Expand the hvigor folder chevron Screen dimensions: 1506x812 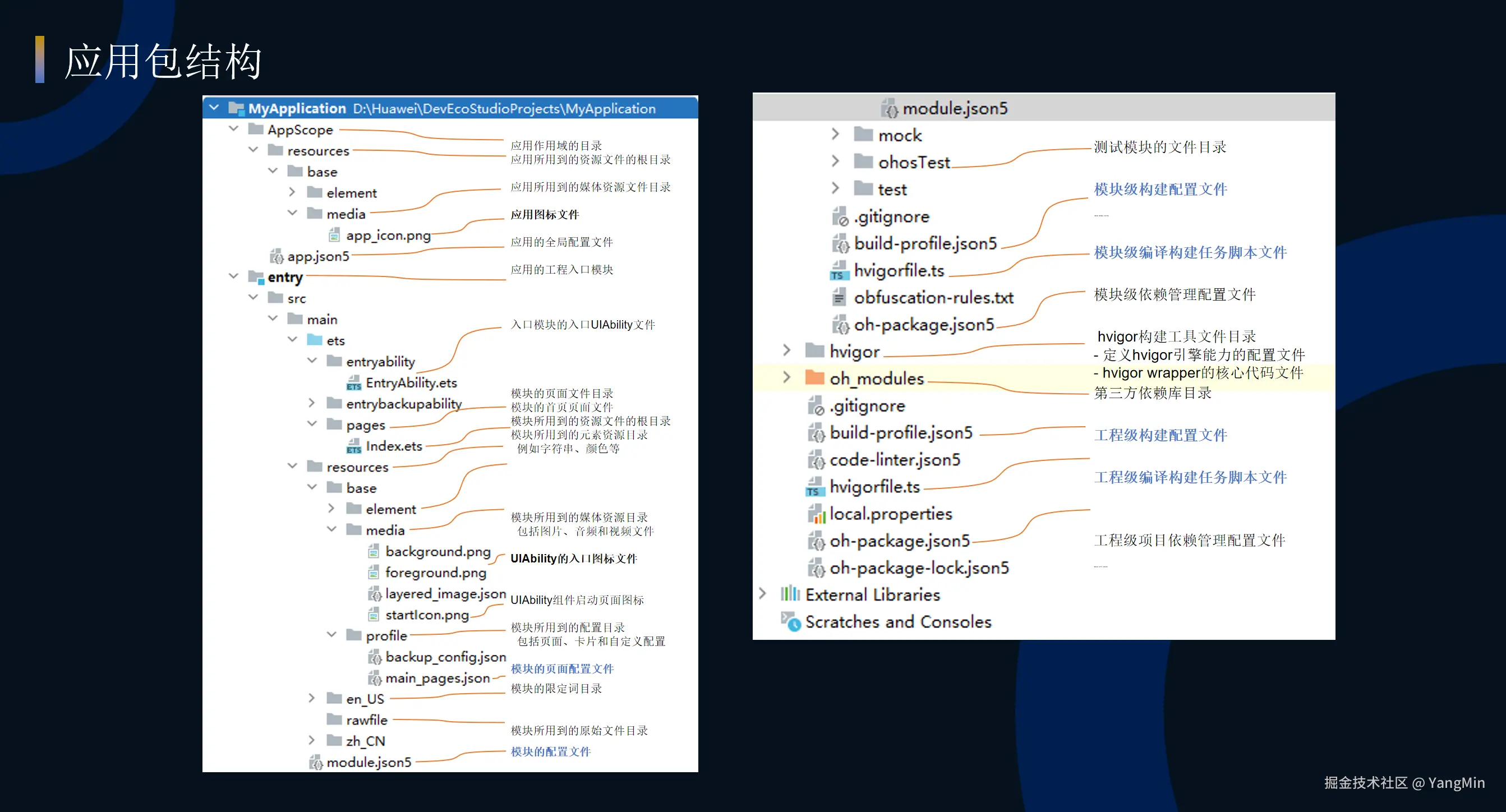[x=786, y=350]
